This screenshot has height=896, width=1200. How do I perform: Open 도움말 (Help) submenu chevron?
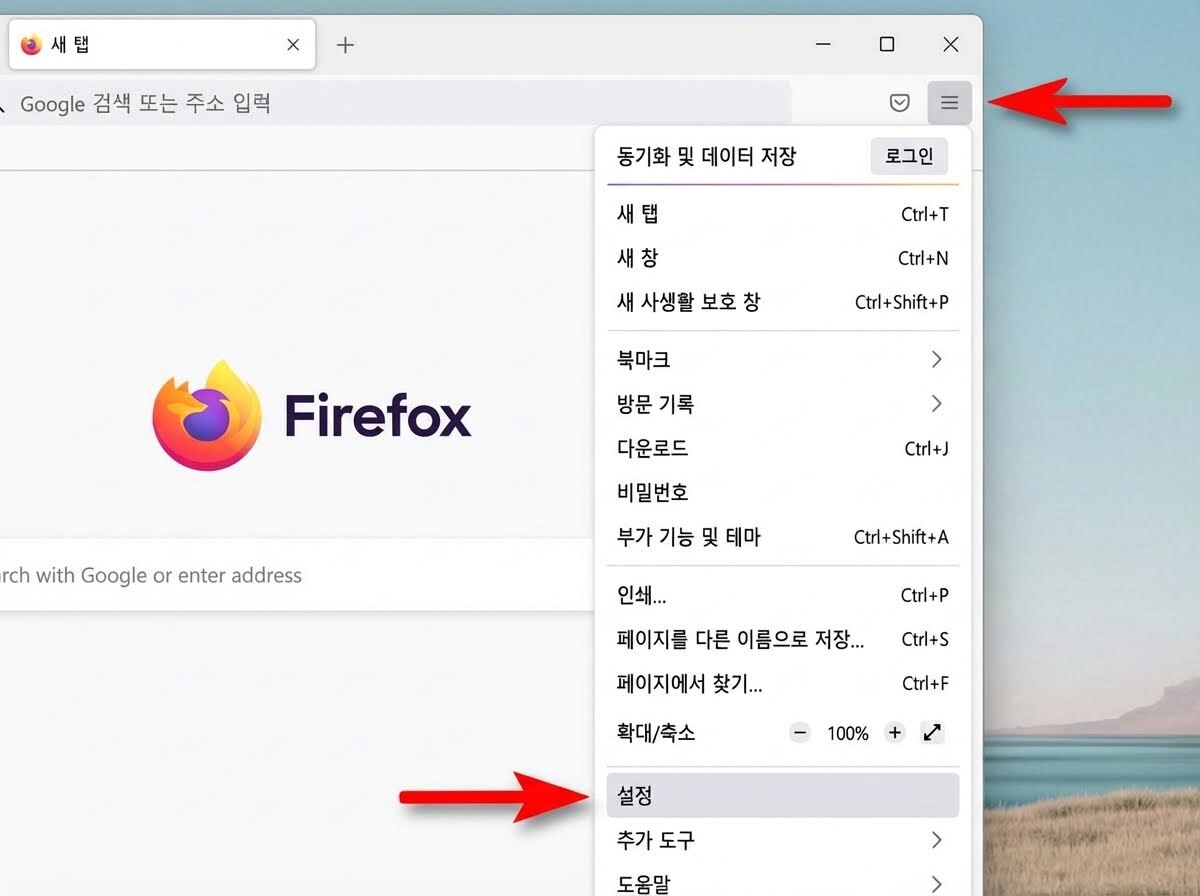tap(937, 883)
